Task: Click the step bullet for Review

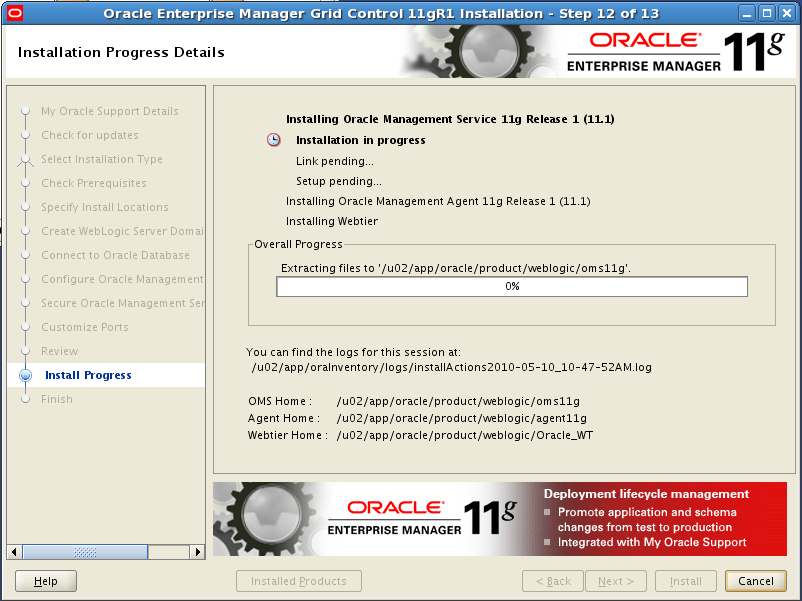Action: [26, 351]
